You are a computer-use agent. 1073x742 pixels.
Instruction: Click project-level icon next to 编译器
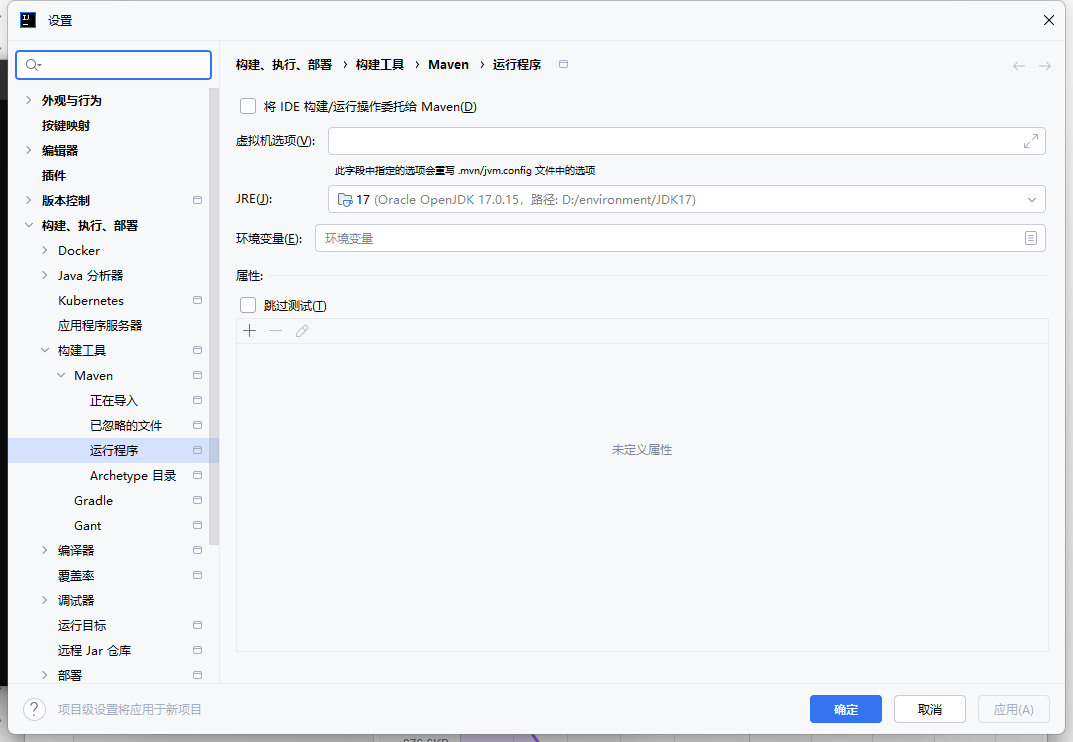pyautogui.click(x=198, y=550)
